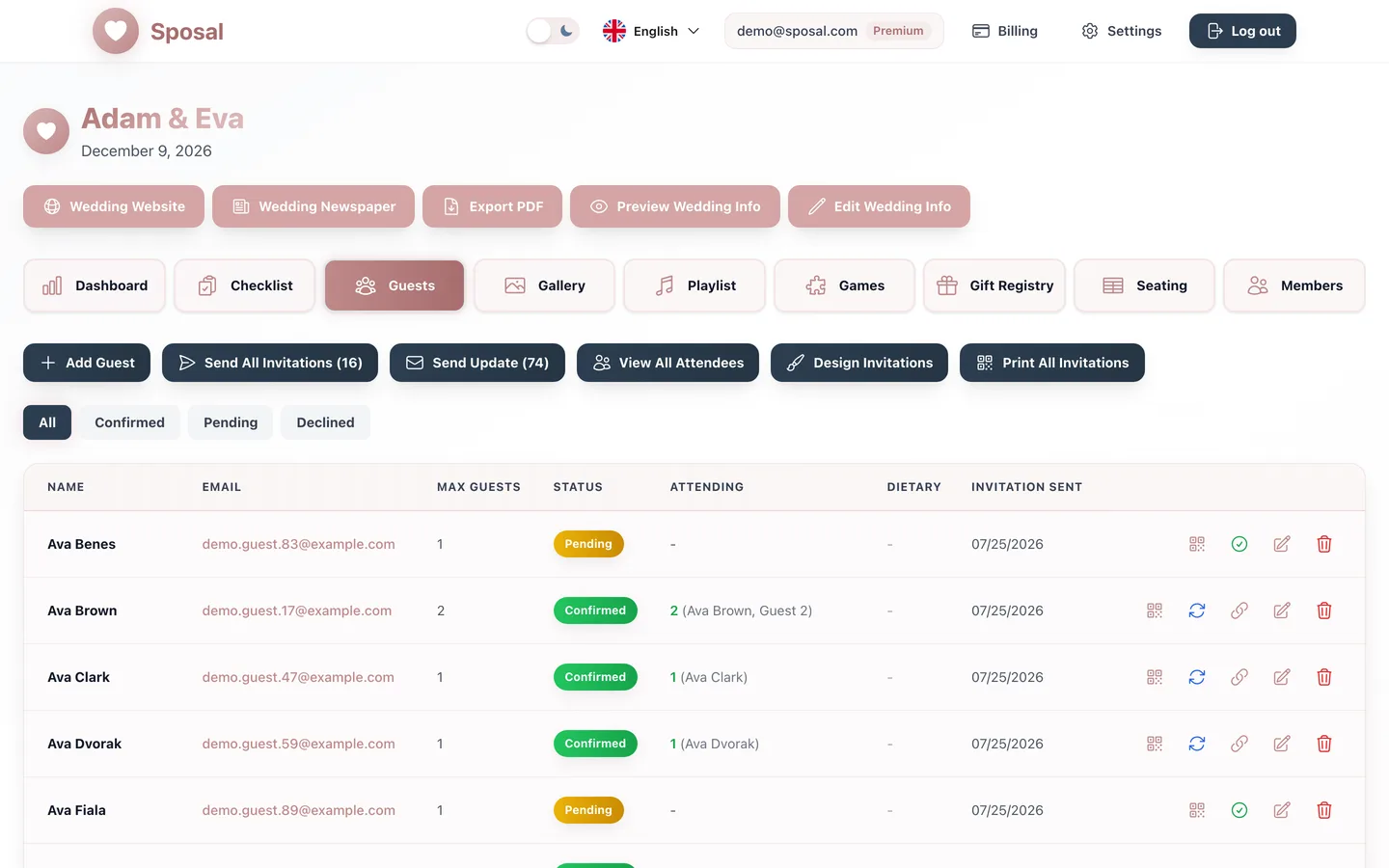Filter guests by Confirmed
The width and height of the screenshot is (1389, 868).
click(129, 422)
